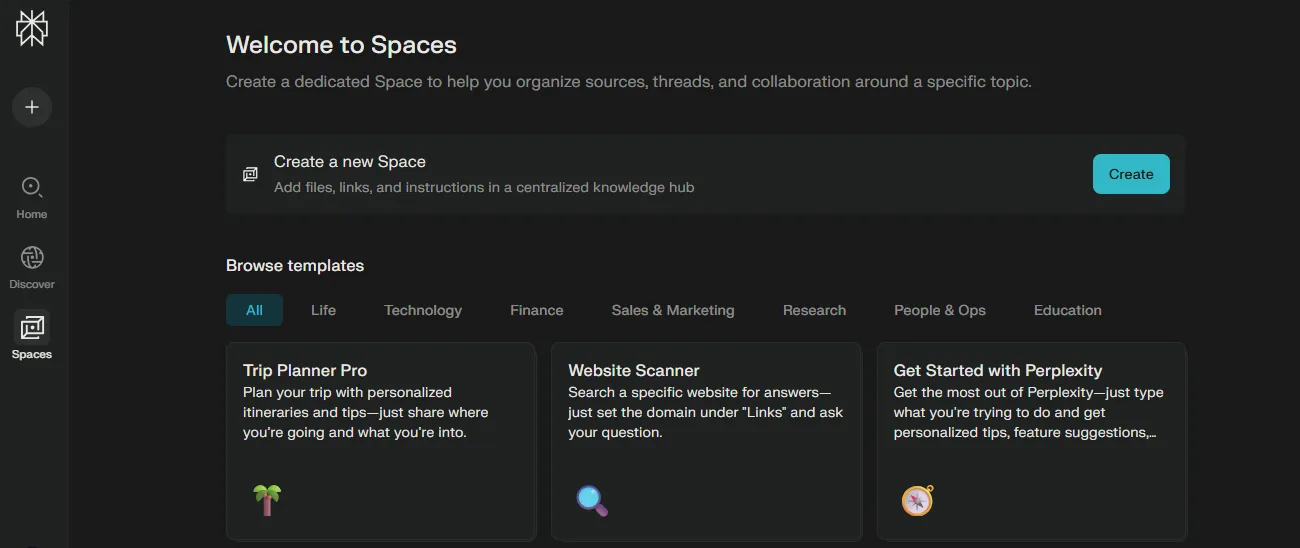The width and height of the screenshot is (1300, 548).
Task: Open the Home search icon
Action: [x=32, y=187]
